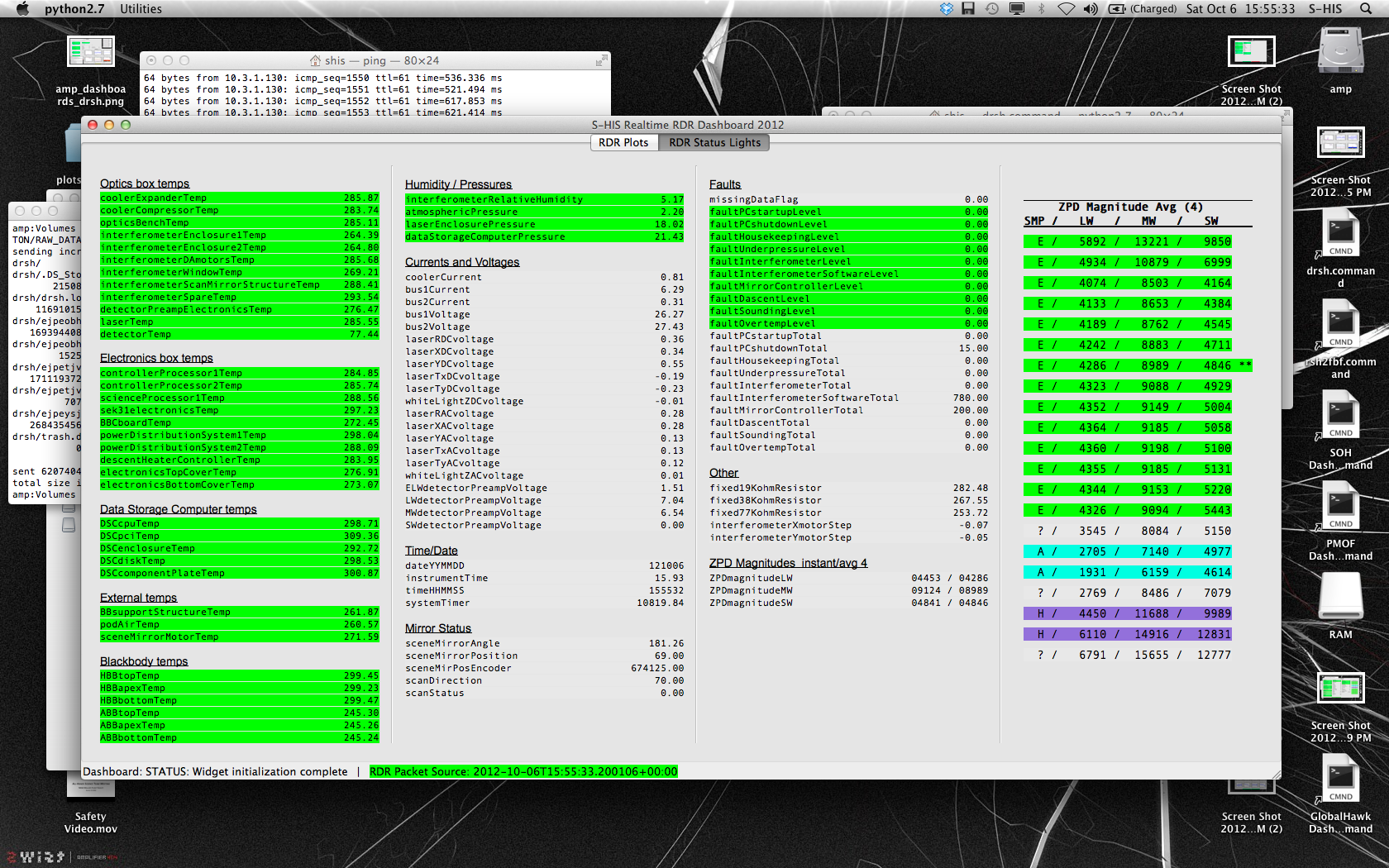
Task: Open the Time Machine menu bar icon
Action: (992, 9)
